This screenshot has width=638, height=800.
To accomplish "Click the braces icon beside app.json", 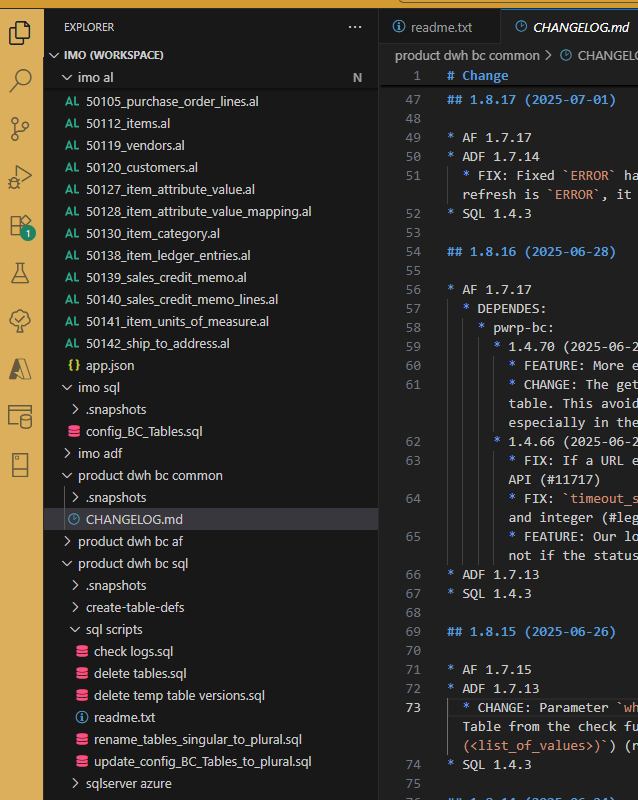I will [73, 365].
